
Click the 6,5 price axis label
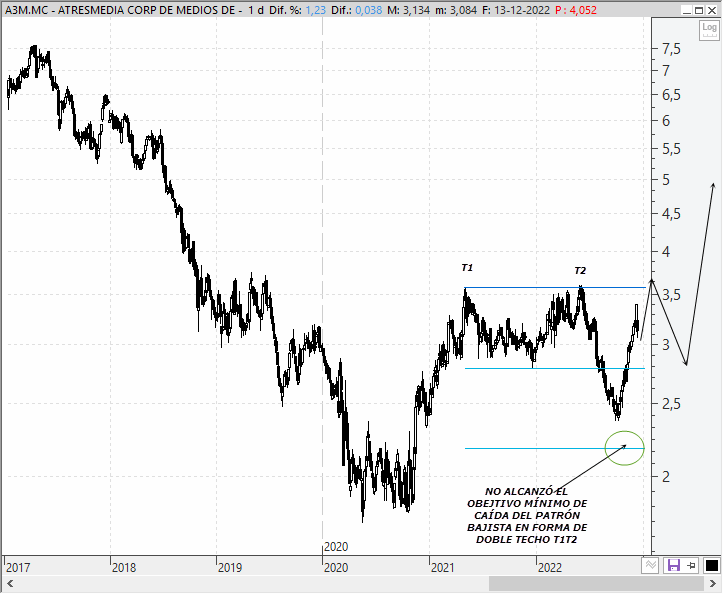pyautogui.click(x=671, y=95)
